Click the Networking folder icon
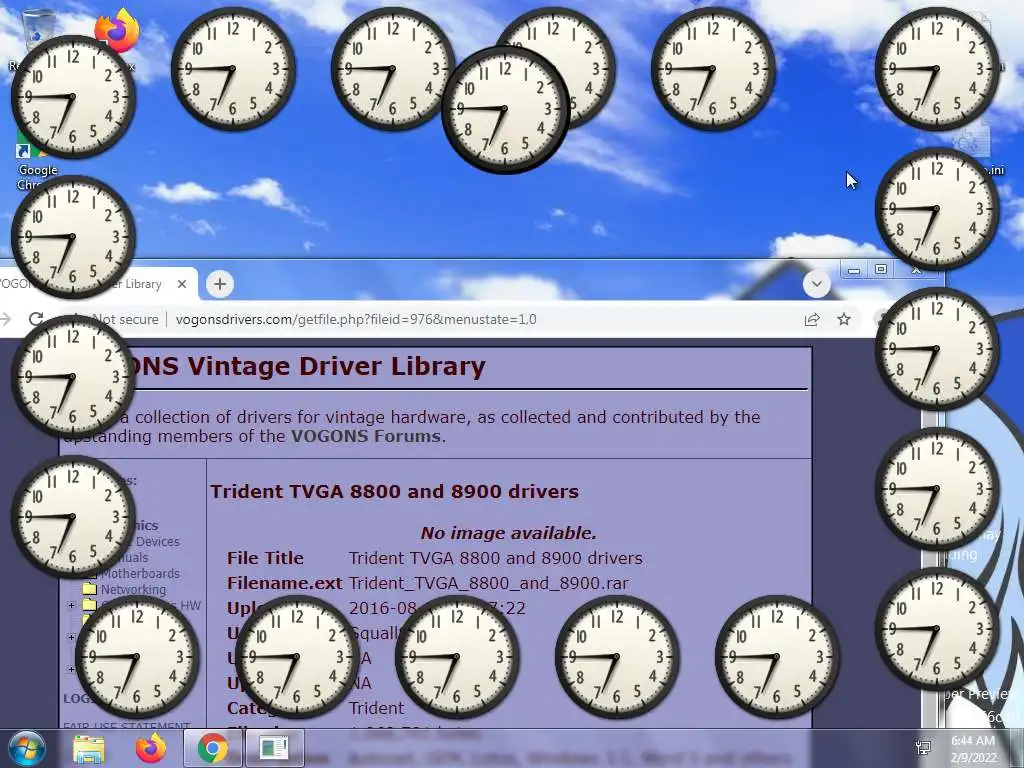 89,588
